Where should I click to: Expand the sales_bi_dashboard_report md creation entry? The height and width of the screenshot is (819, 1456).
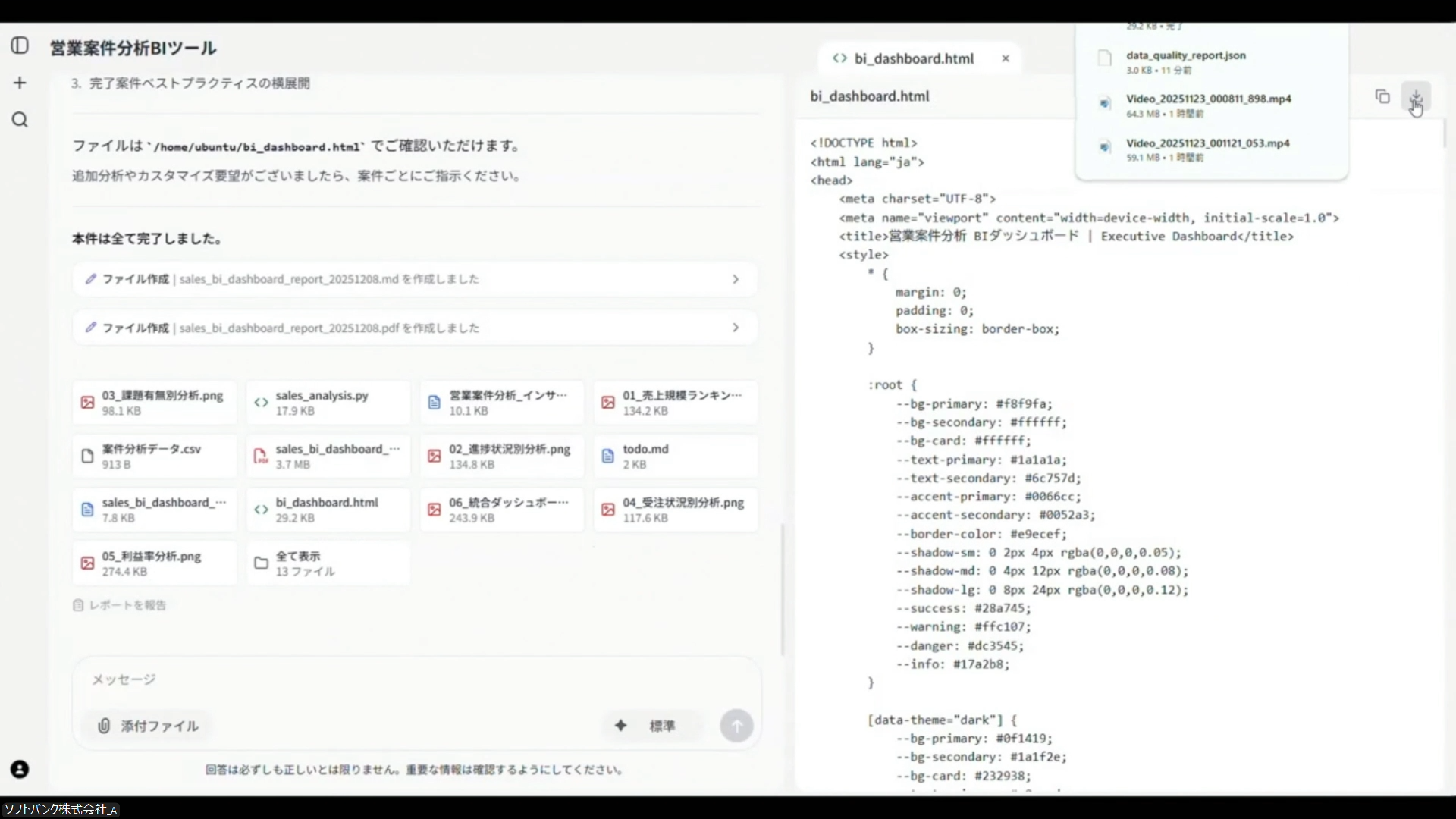[735, 279]
